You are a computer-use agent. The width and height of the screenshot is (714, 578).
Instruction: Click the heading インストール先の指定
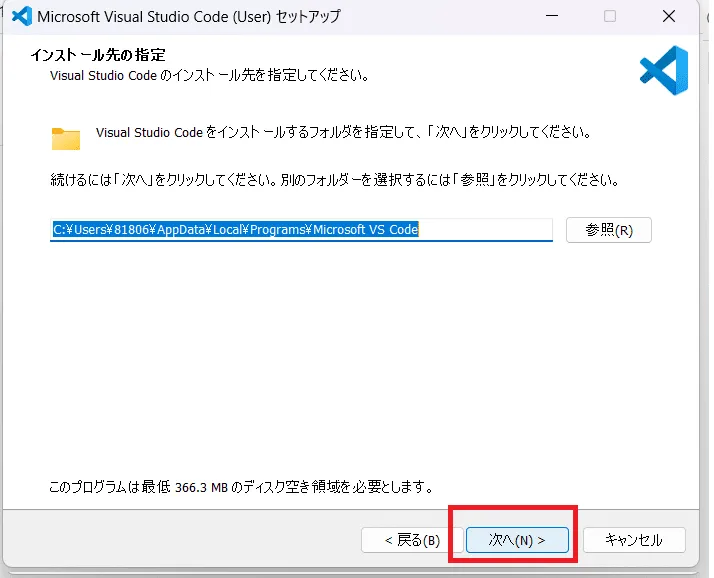coord(98,55)
